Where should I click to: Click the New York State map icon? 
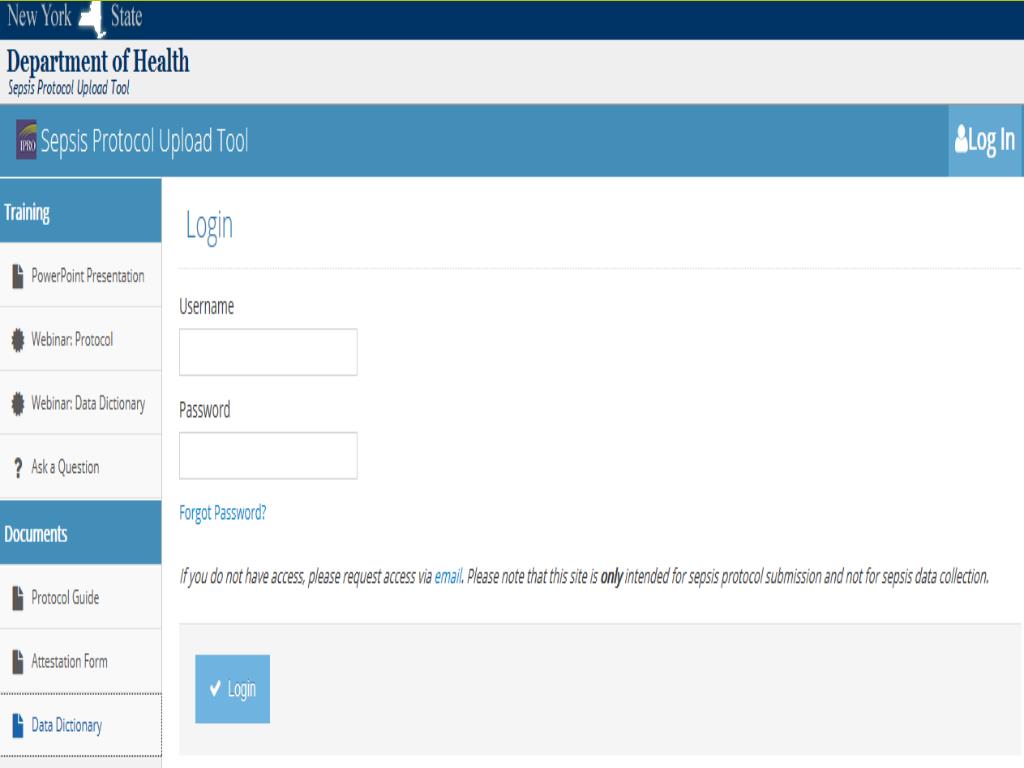click(92, 18)
